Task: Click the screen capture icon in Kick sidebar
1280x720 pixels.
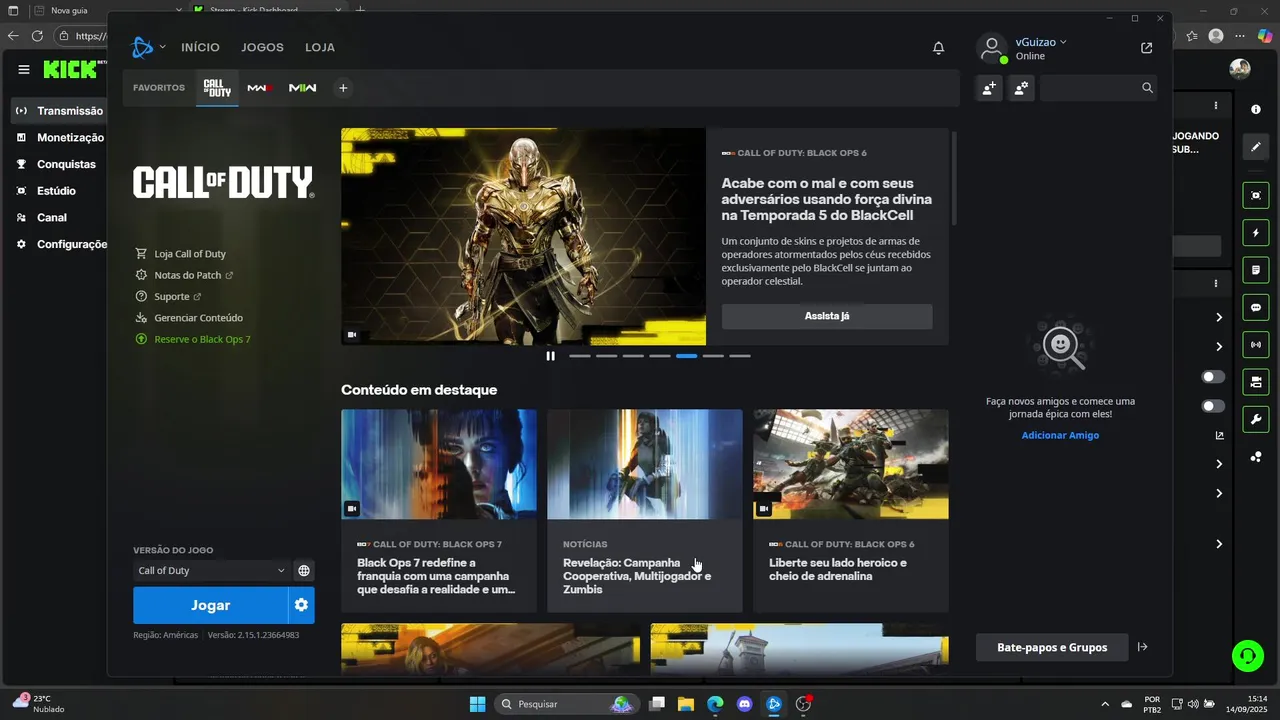Action: pyautogui.click(x=1256, y=195)
